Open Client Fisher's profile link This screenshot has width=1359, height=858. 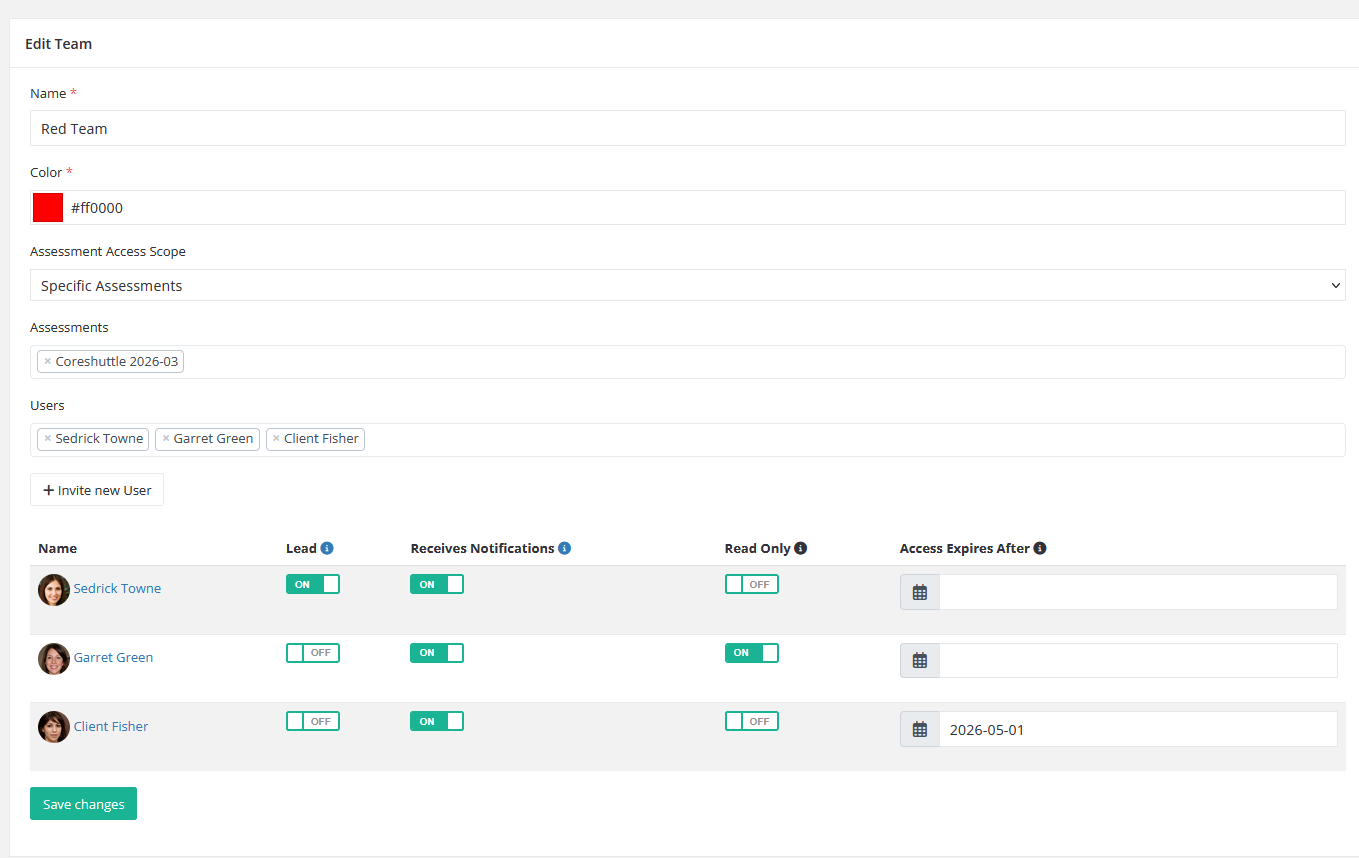click(110, 725)
